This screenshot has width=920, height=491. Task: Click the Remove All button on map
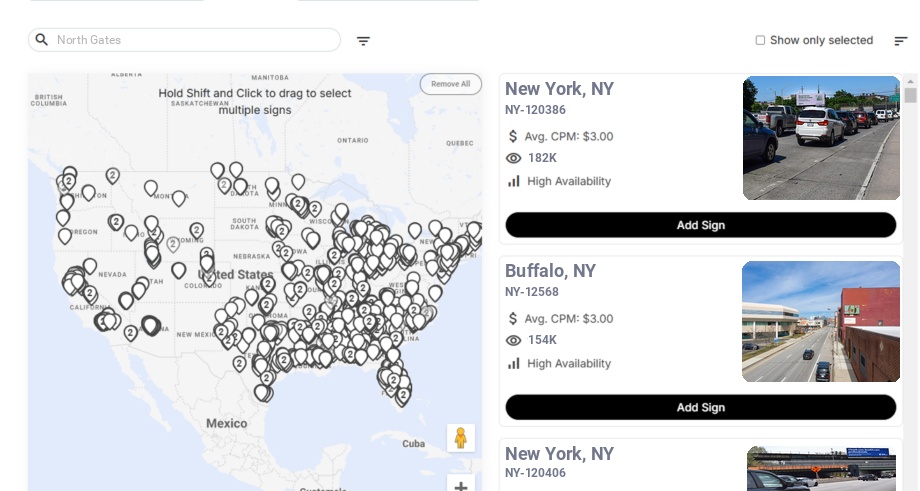451,84
